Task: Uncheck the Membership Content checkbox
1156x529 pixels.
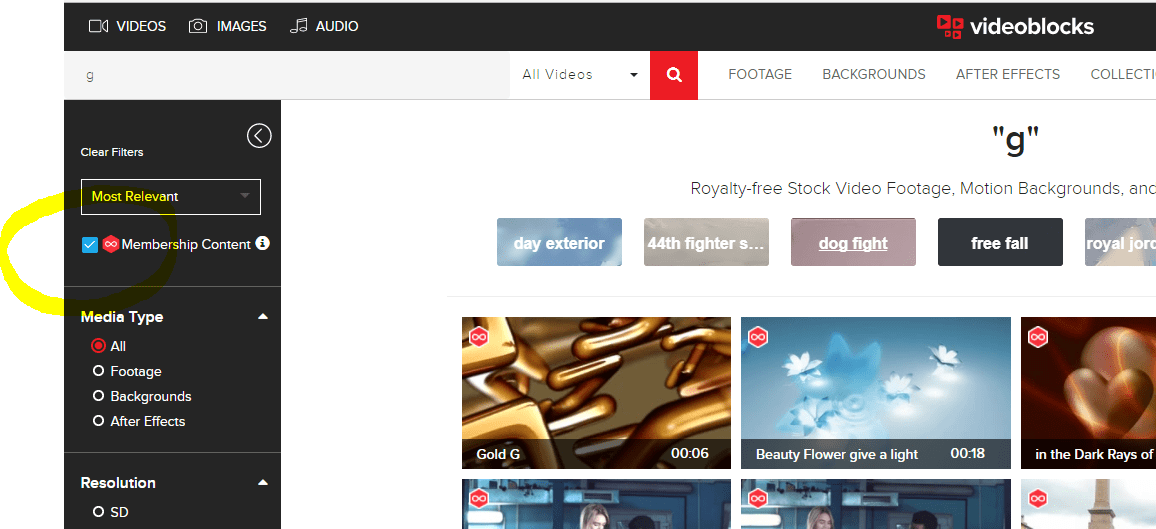Action: coord(90,245)
